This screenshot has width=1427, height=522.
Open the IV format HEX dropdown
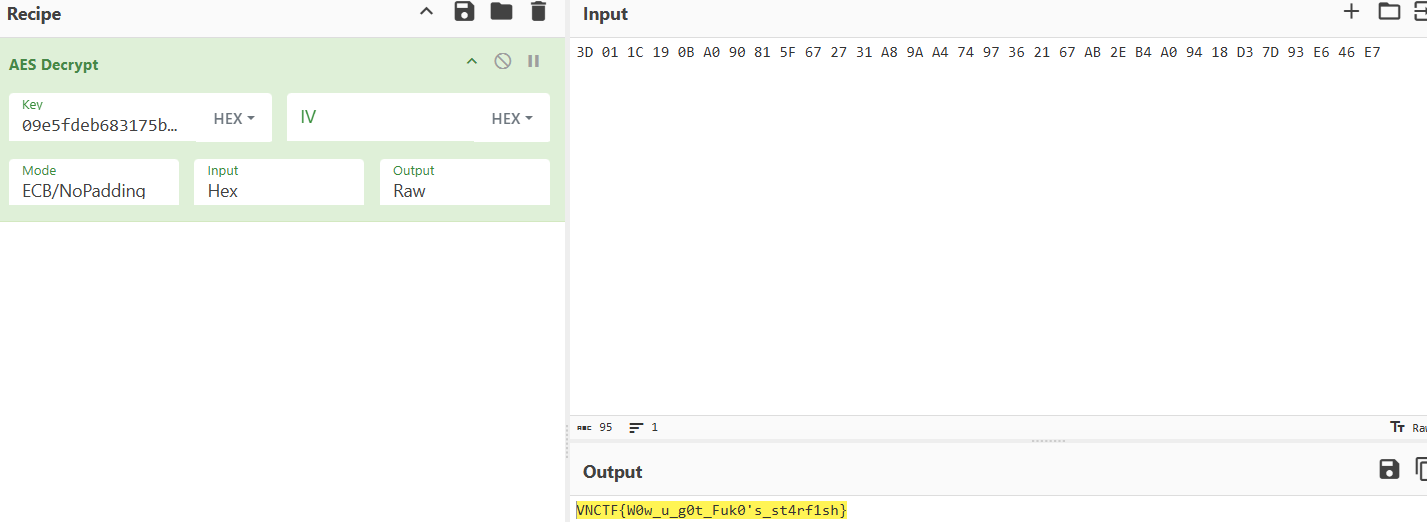coord(512,119)
